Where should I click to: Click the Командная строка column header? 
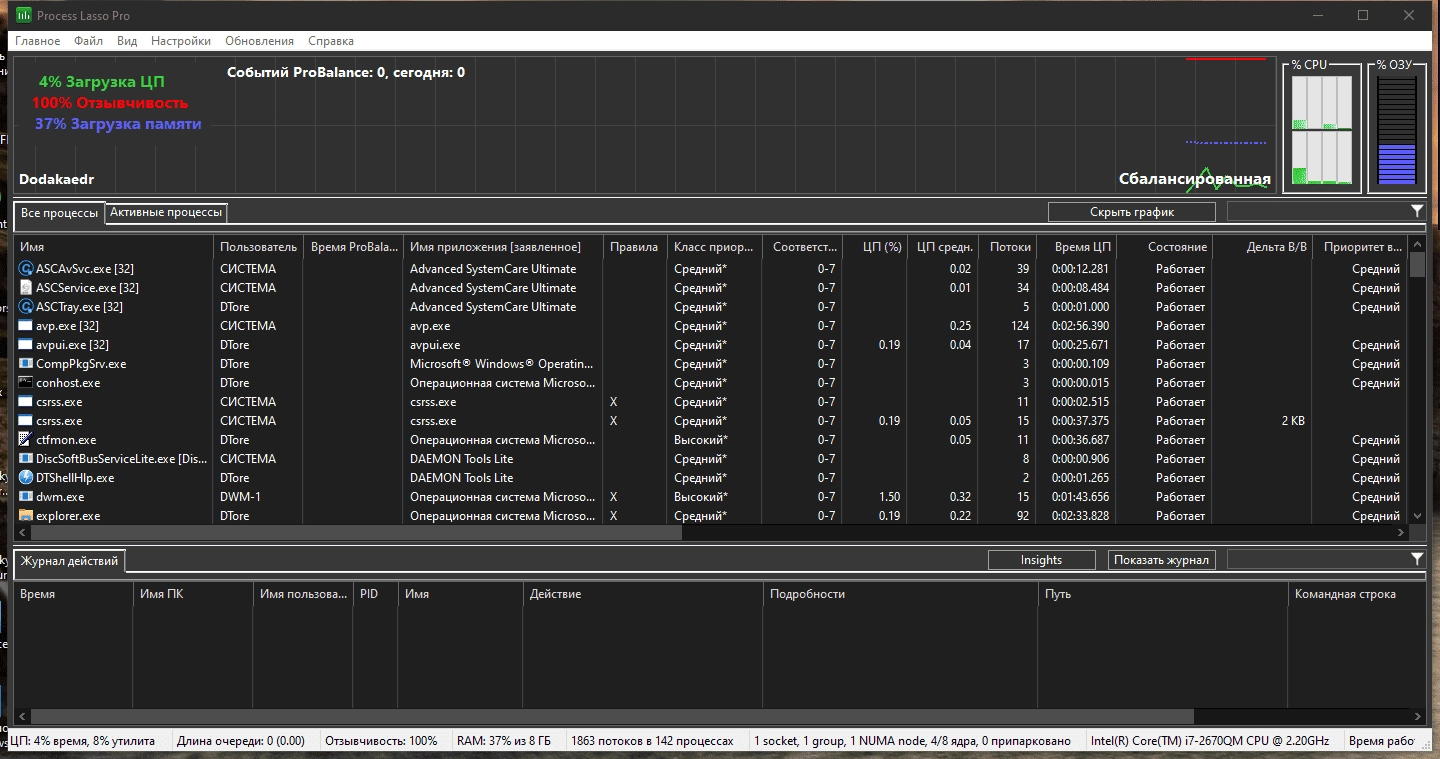1355,594
